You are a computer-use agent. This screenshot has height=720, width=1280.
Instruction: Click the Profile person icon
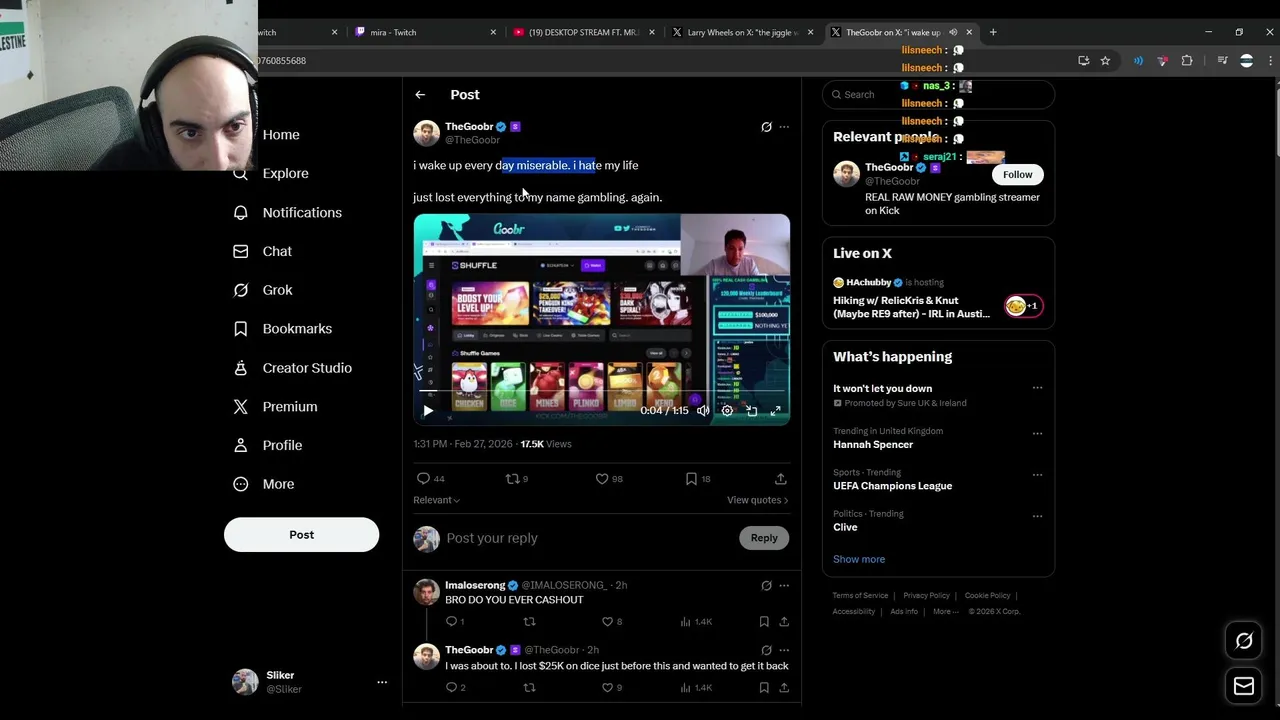tap(240, 445)
